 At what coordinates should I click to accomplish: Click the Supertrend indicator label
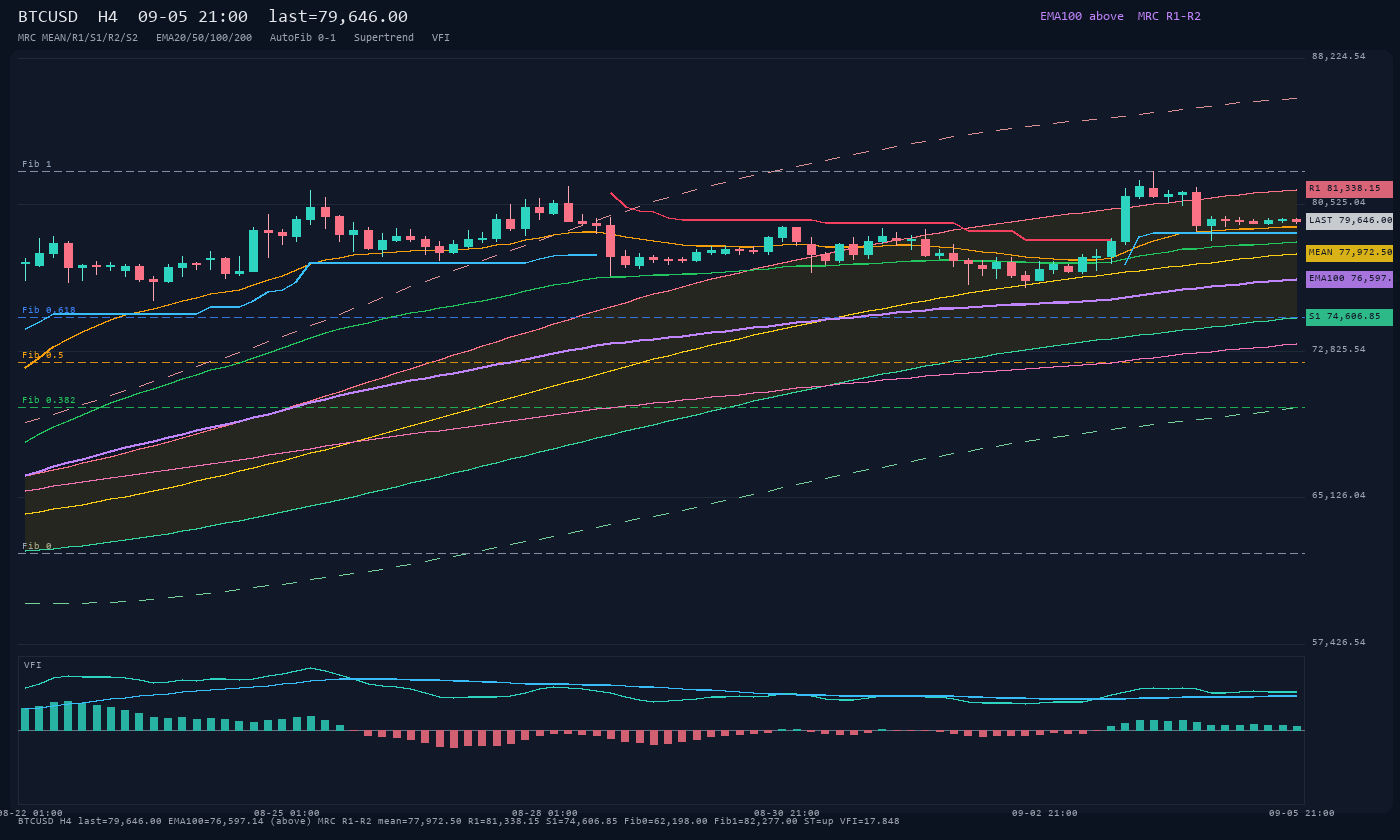[x=384, y=38]
